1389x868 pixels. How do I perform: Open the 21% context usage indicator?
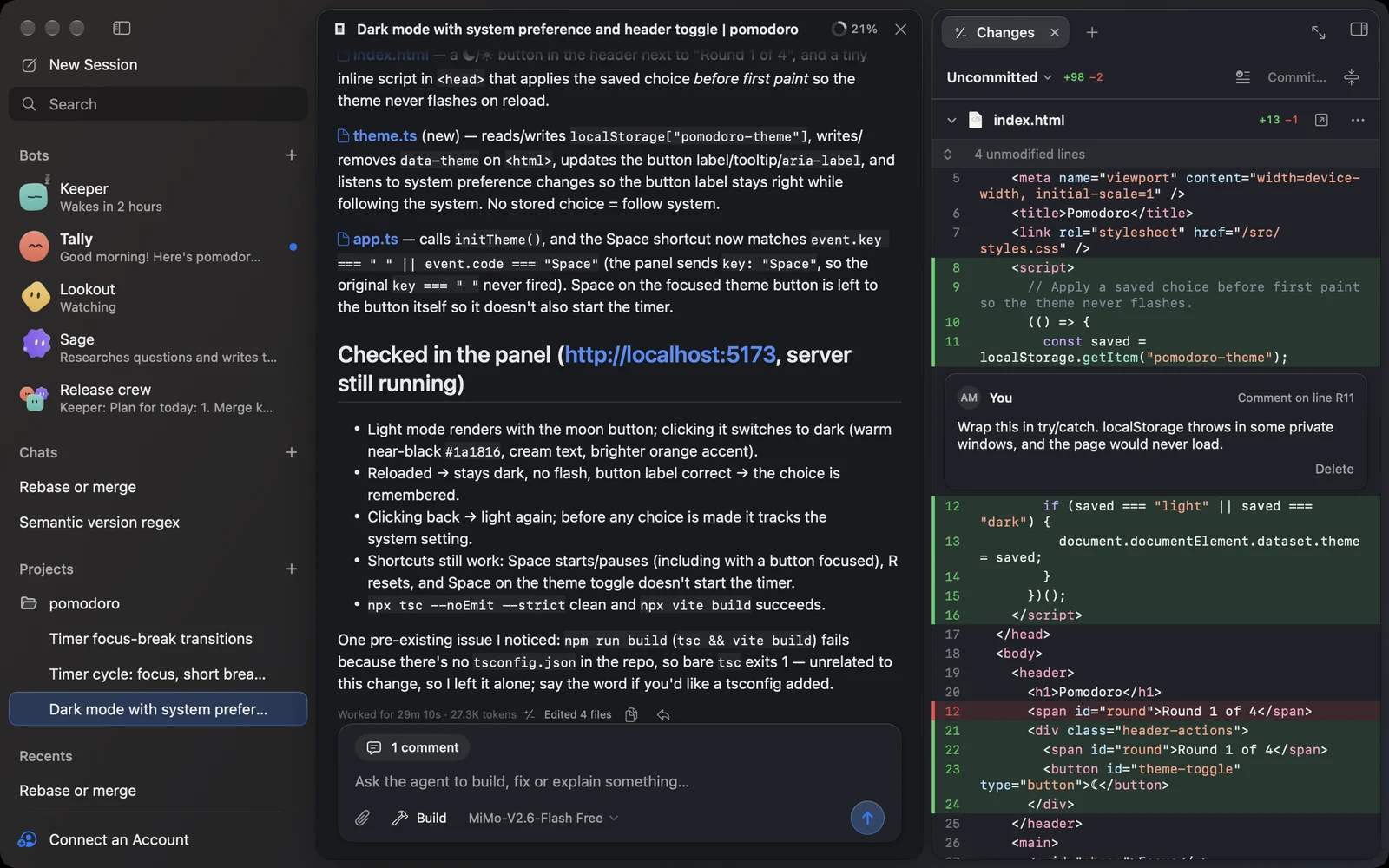click(854, 29)
